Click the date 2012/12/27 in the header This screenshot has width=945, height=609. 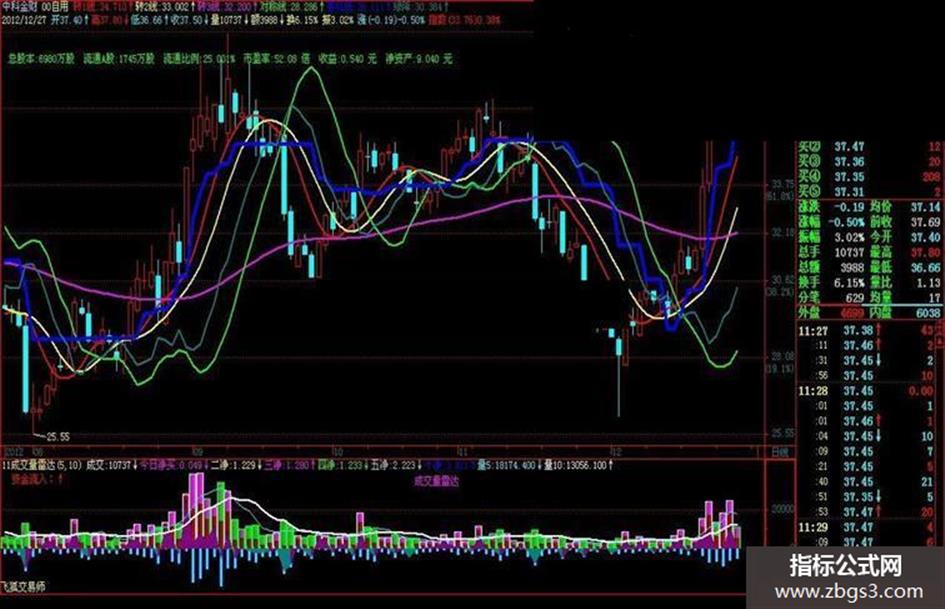24,21
